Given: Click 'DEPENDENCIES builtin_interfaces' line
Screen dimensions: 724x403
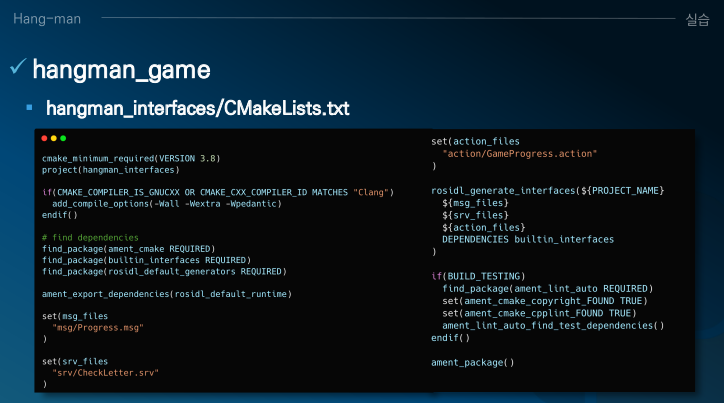Looking at the screenshot, I should (x=528, y=240).
